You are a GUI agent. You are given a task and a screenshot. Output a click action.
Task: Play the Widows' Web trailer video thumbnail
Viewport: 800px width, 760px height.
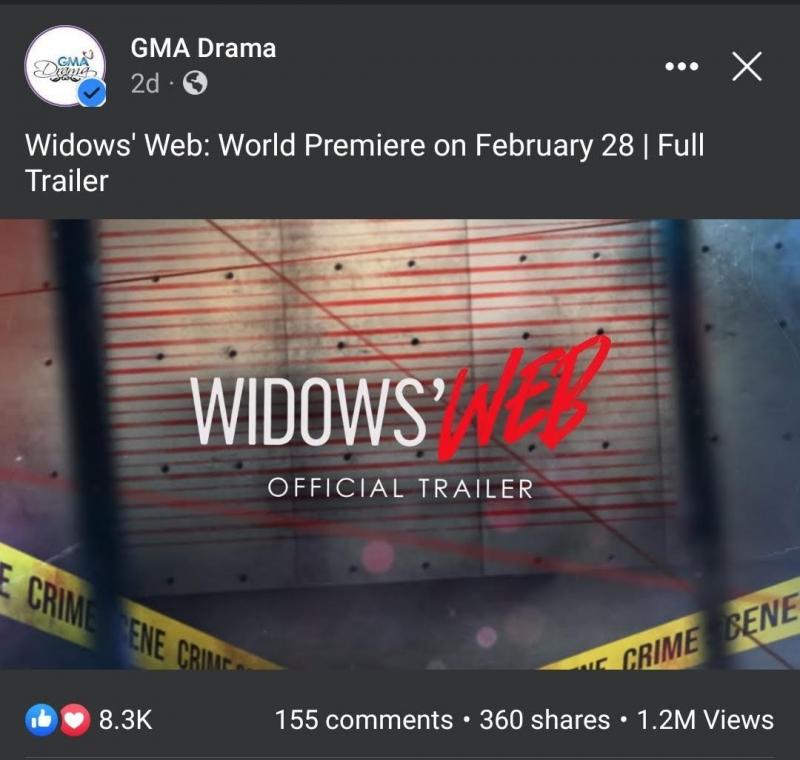[400, 444]
